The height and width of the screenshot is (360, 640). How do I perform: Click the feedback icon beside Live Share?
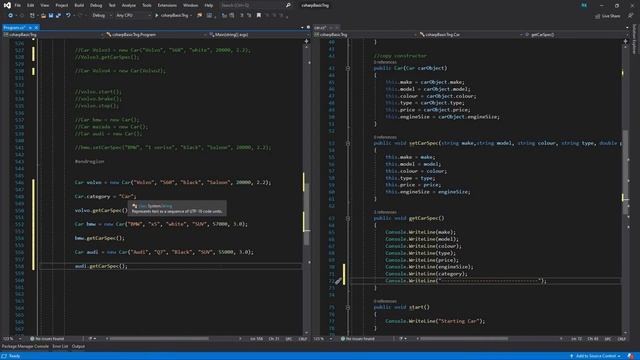tap(631, 16)
